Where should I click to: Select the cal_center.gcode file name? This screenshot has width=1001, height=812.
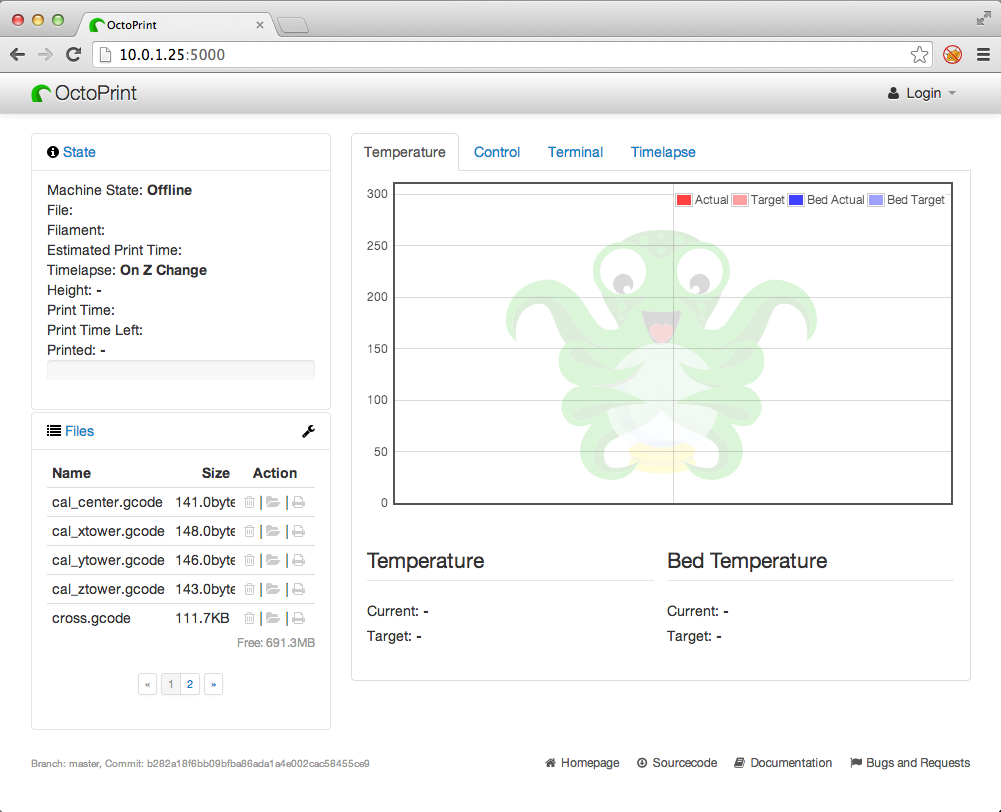pos(107,502)
